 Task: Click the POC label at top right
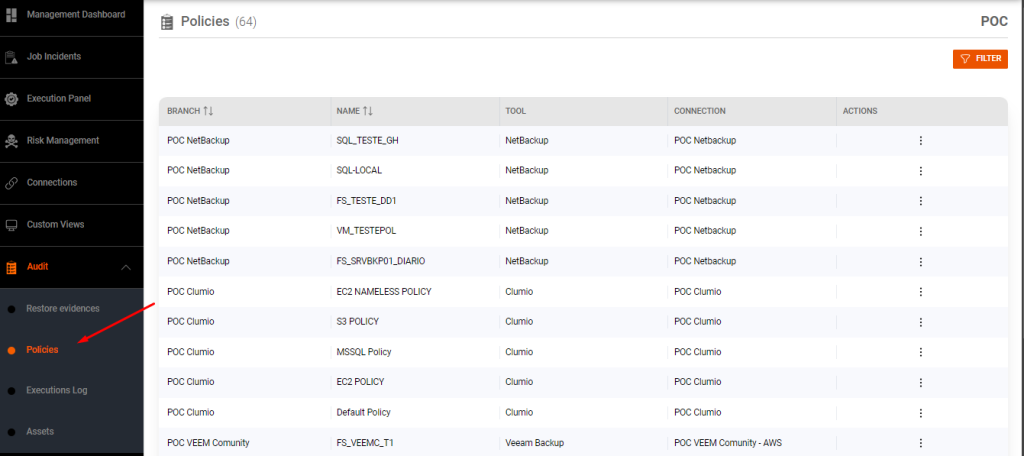coord(994,22)
